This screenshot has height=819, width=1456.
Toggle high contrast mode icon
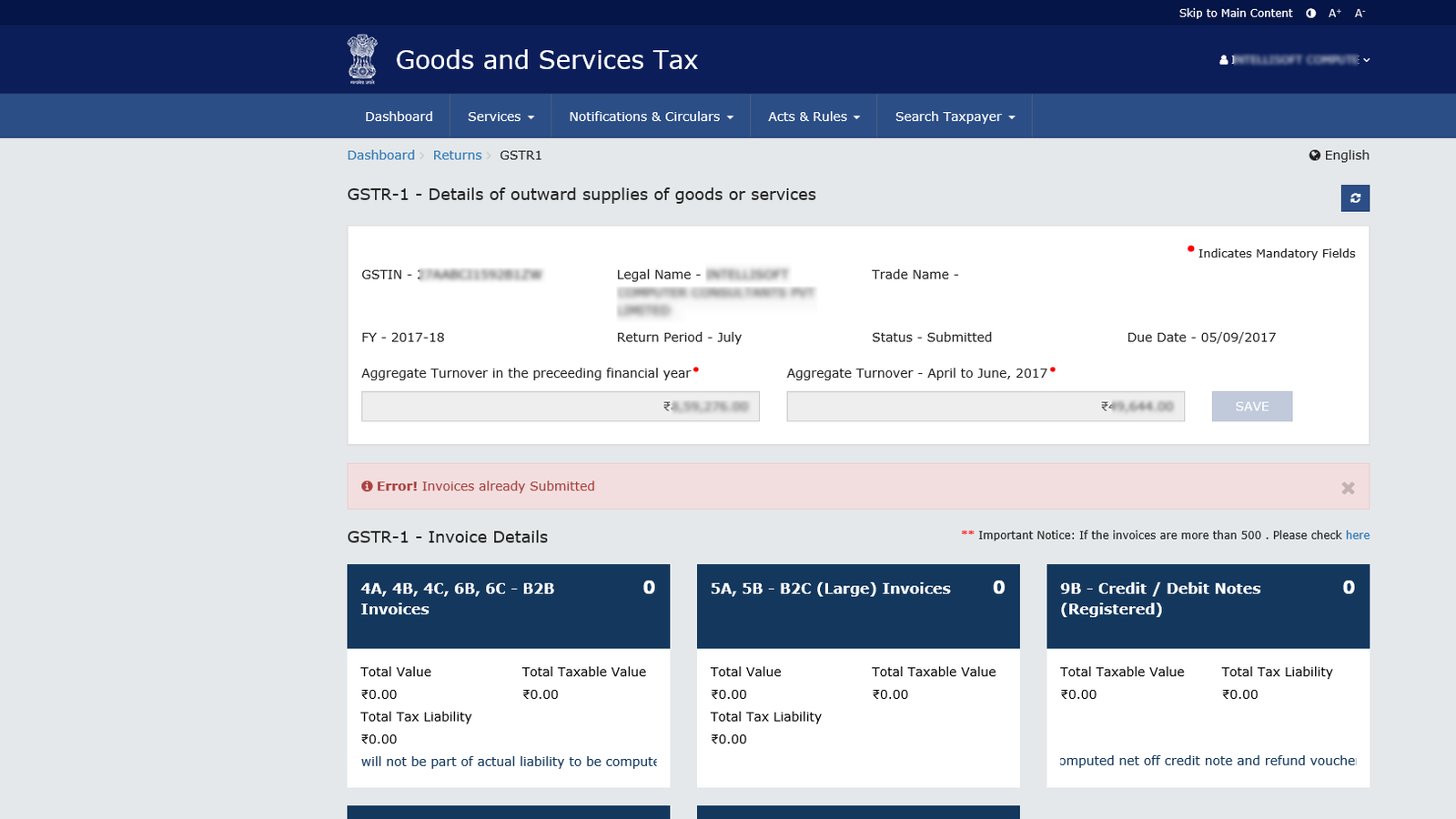[1310, 13]
